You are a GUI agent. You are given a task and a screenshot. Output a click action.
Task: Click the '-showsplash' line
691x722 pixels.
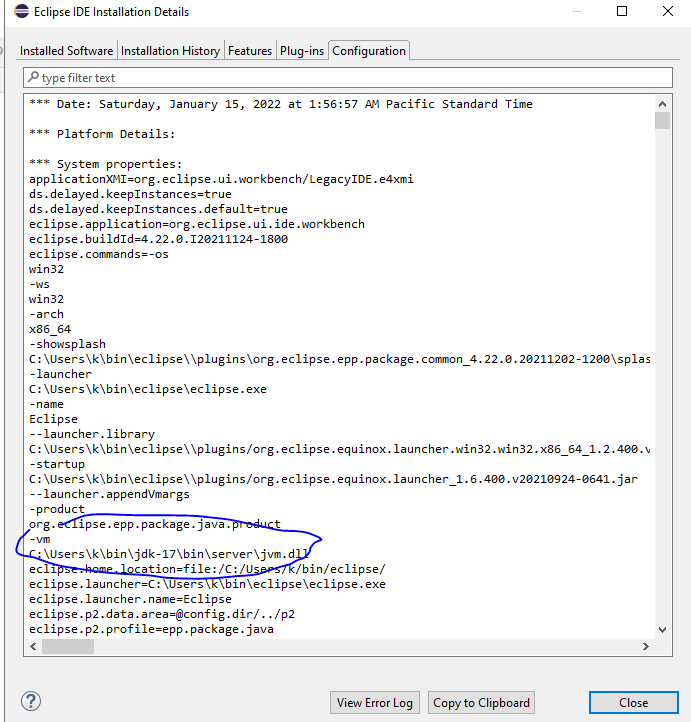[x=67, y=344]
